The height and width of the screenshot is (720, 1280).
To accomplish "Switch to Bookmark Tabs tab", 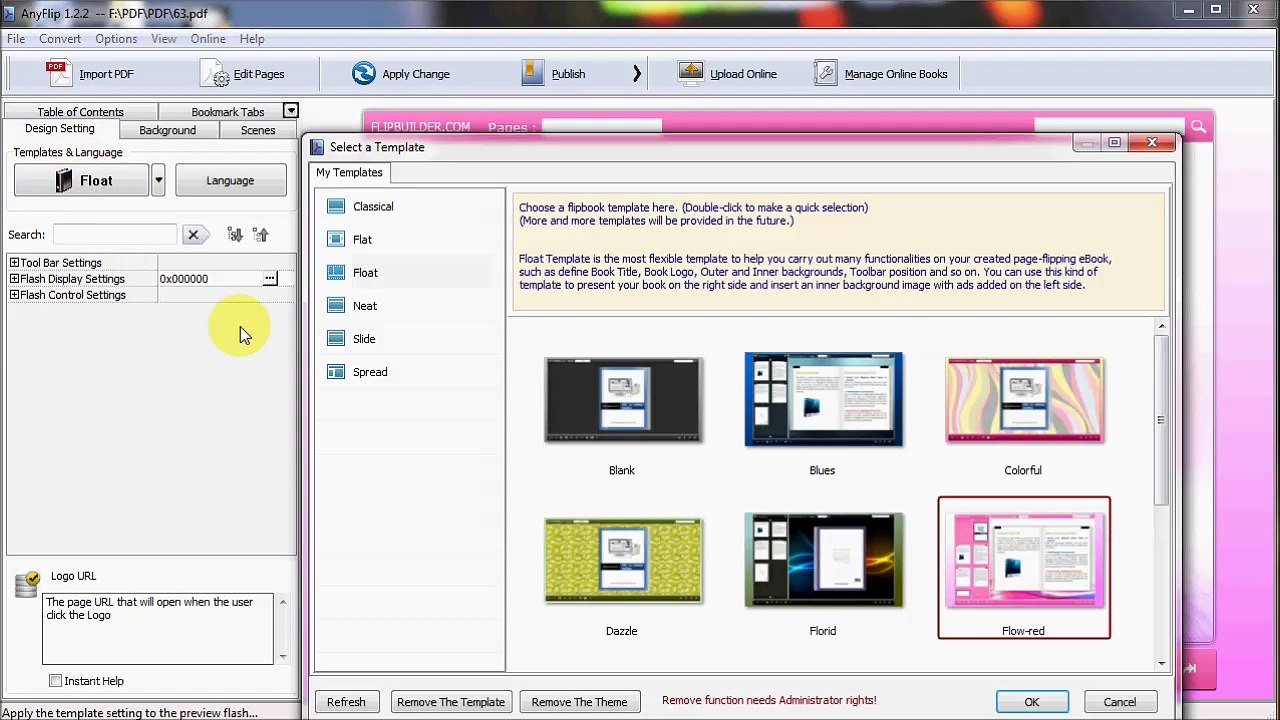I will coord(228,112).
